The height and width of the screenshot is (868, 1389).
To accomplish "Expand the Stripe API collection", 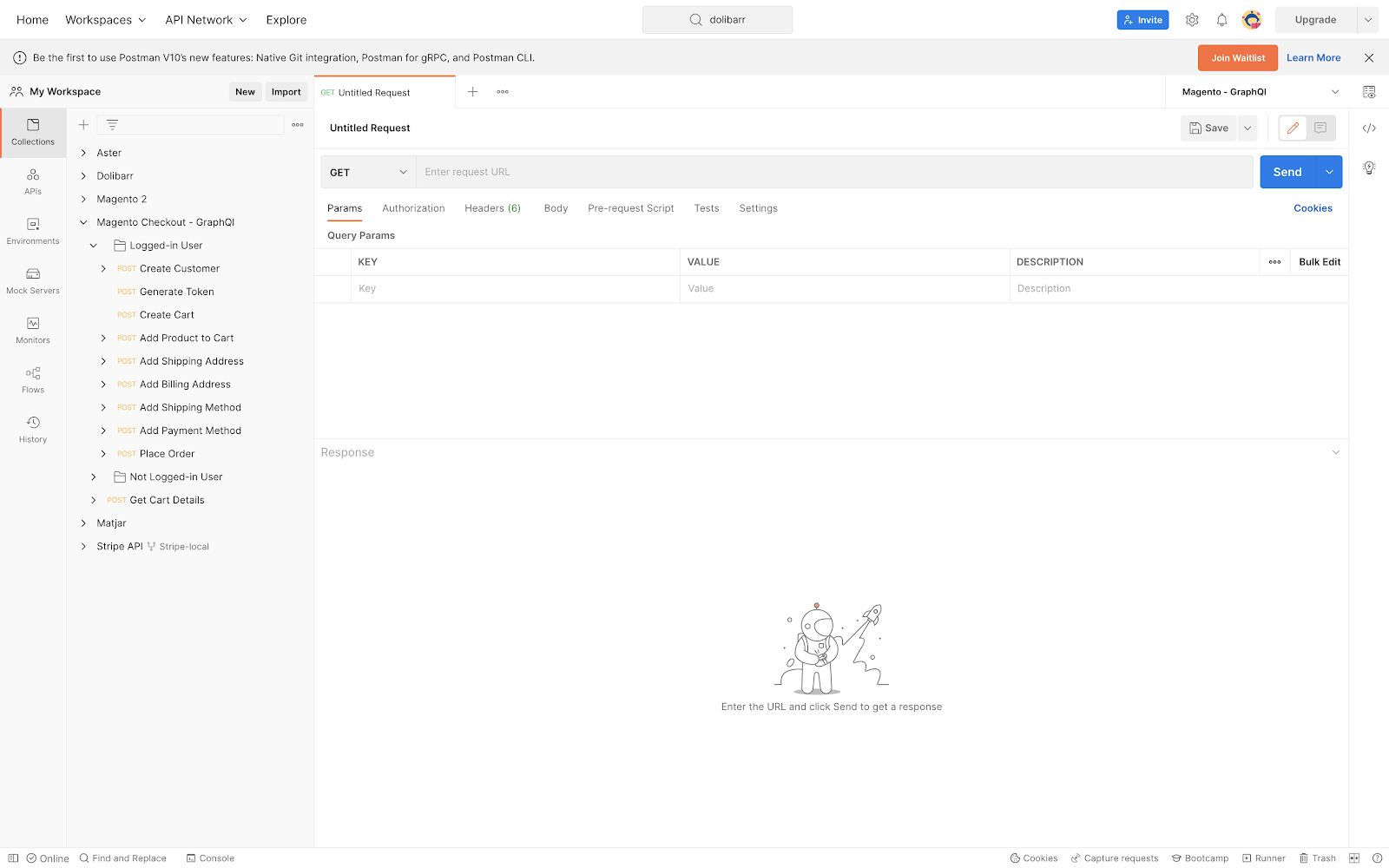I will click(x=83, y=547).
